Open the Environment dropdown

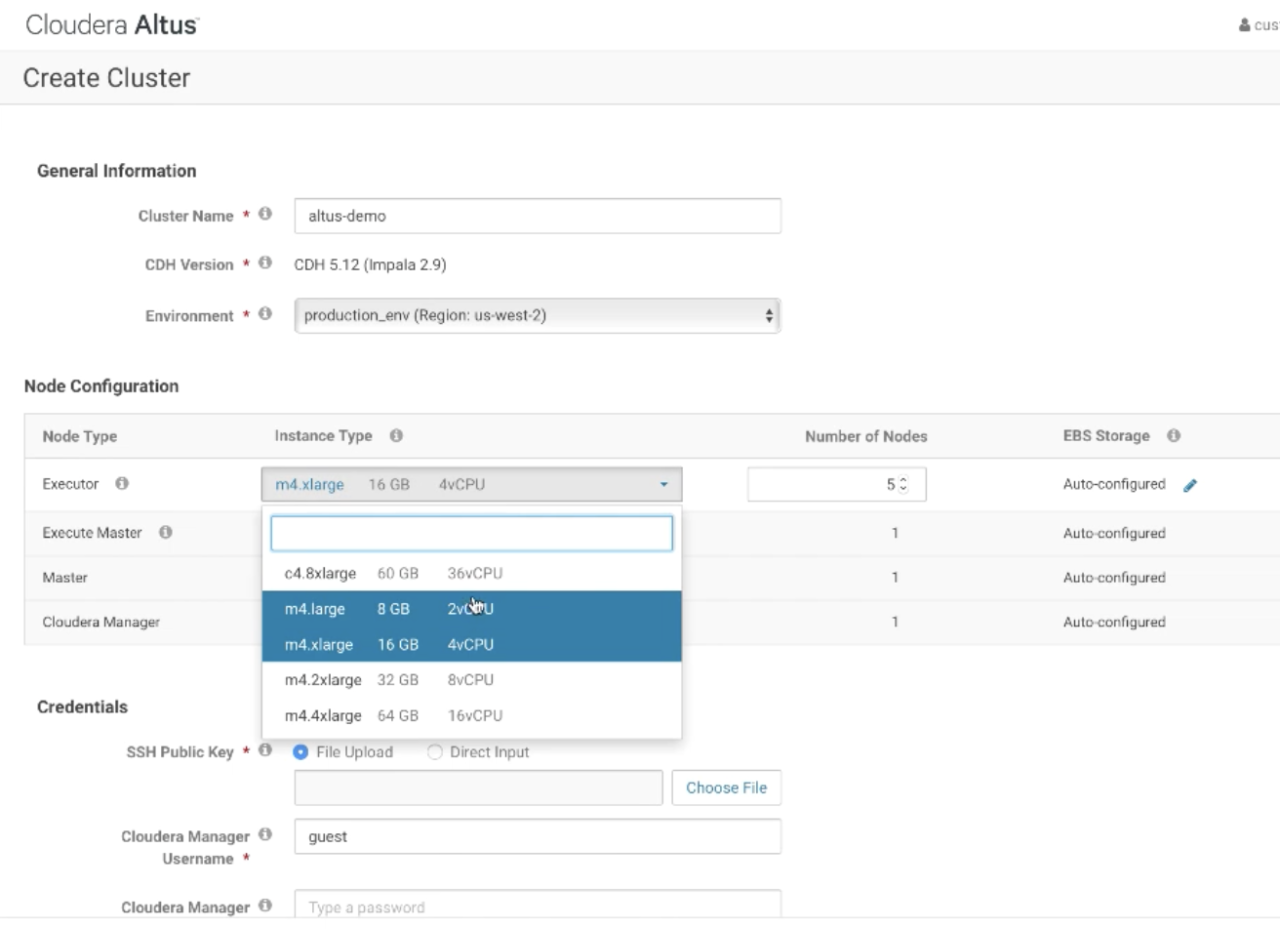coord(537,315)
